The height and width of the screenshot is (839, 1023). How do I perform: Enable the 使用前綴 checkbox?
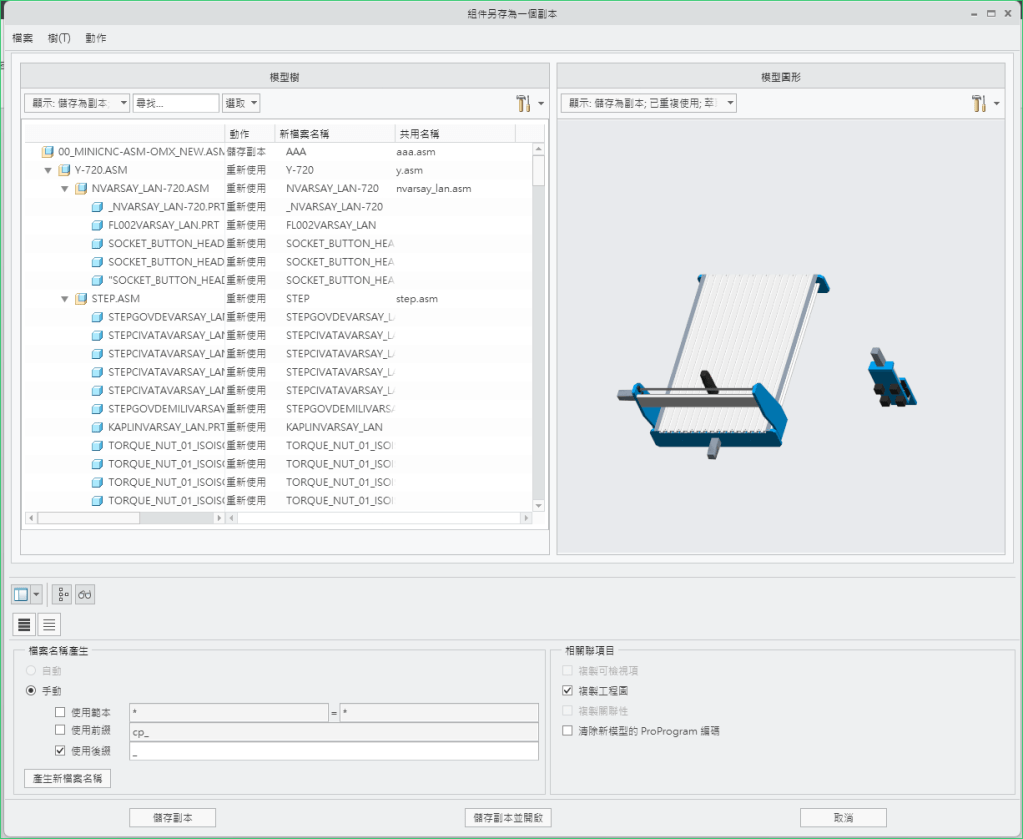coord(61,731)
